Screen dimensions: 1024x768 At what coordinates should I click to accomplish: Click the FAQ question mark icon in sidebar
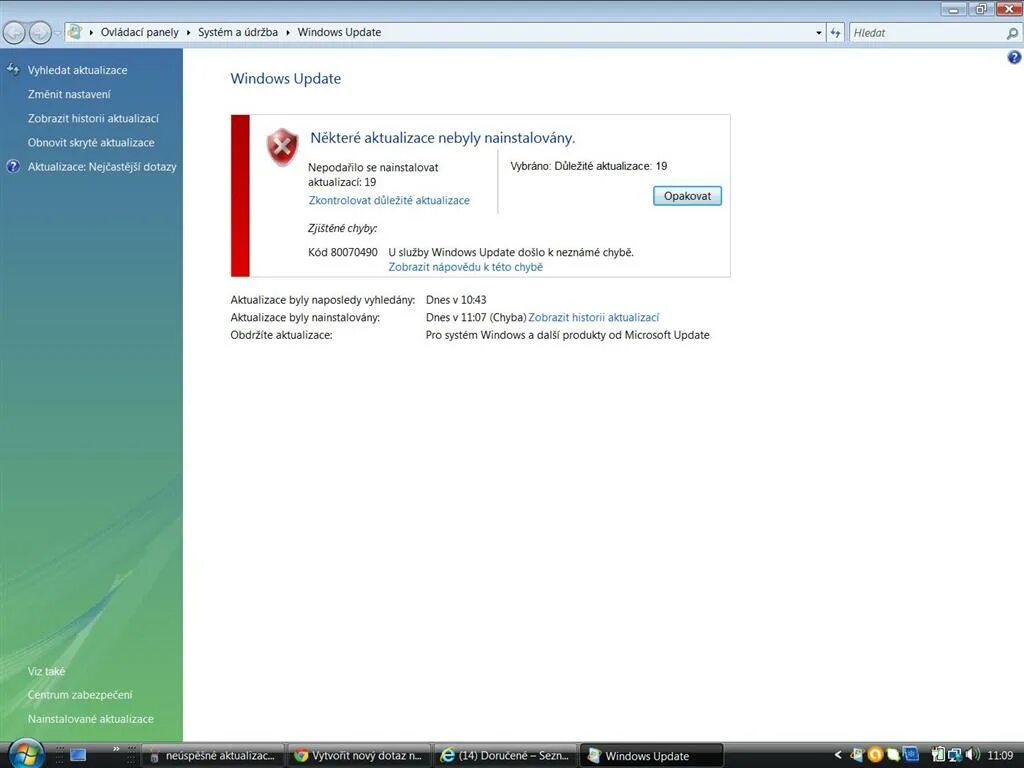click(x=13, y=167)
